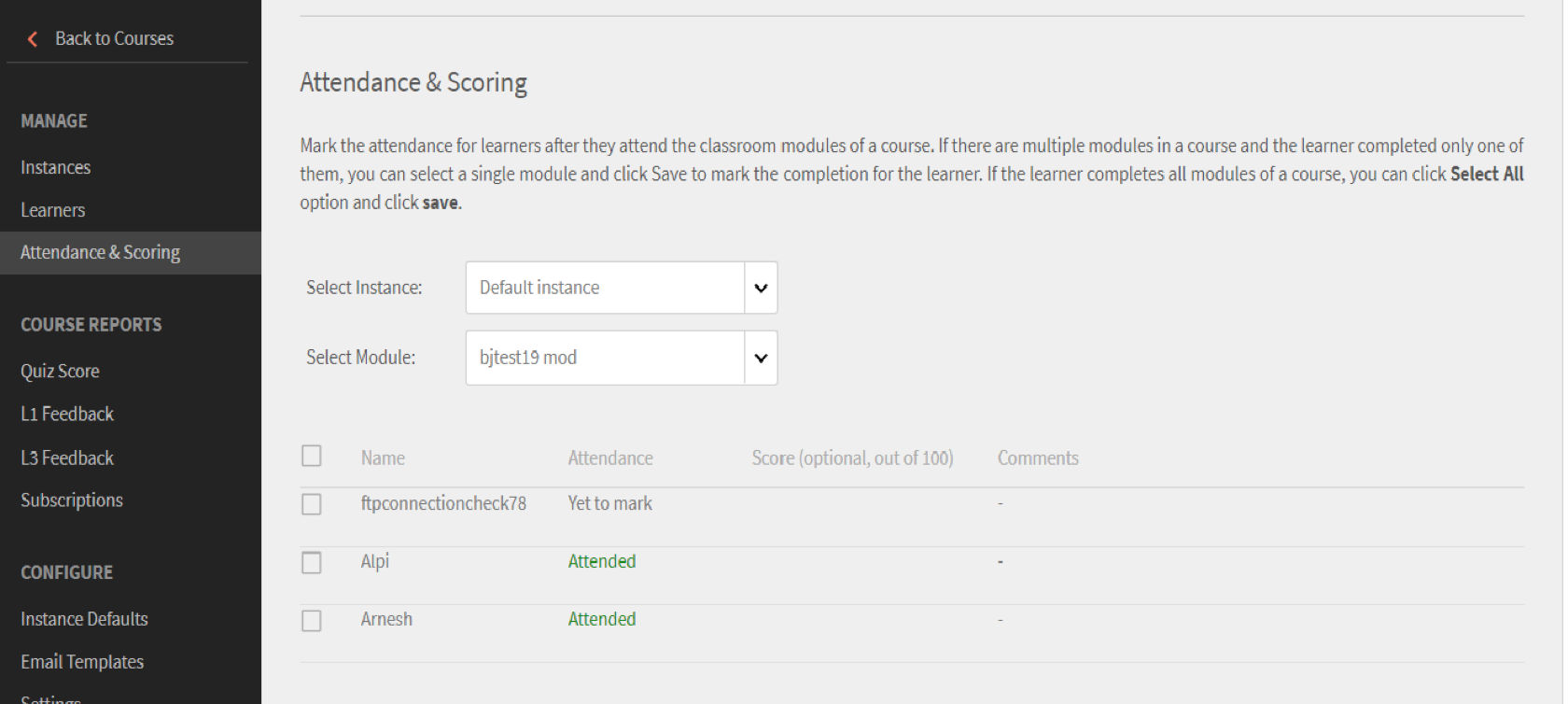1568x704 pixels.
Task: Check the box for ftpconnectioncheck78
Action: tap(312, 504)
